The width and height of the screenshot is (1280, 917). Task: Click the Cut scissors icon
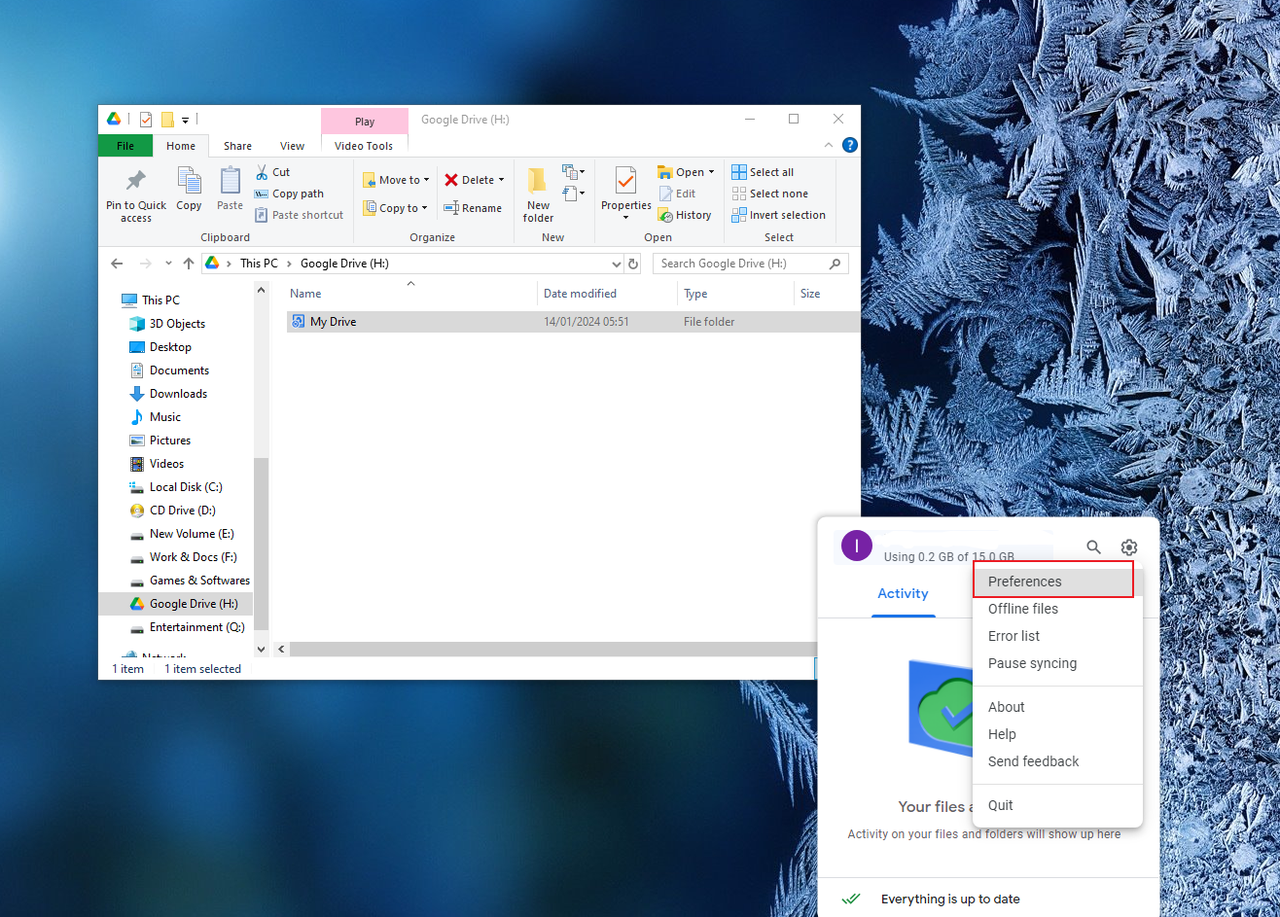point(262,171)
